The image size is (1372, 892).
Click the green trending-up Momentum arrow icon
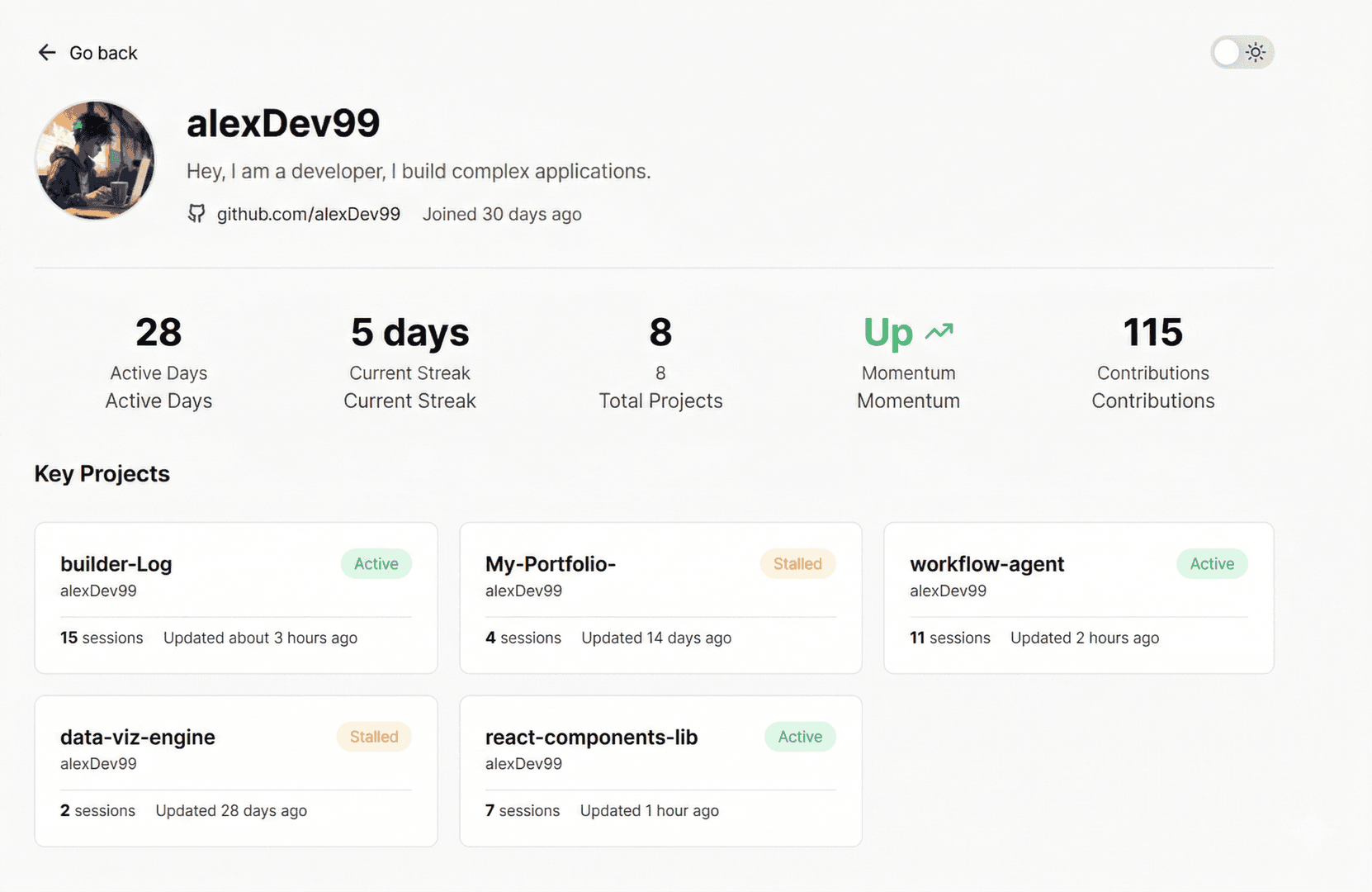[x=937, y=330]
